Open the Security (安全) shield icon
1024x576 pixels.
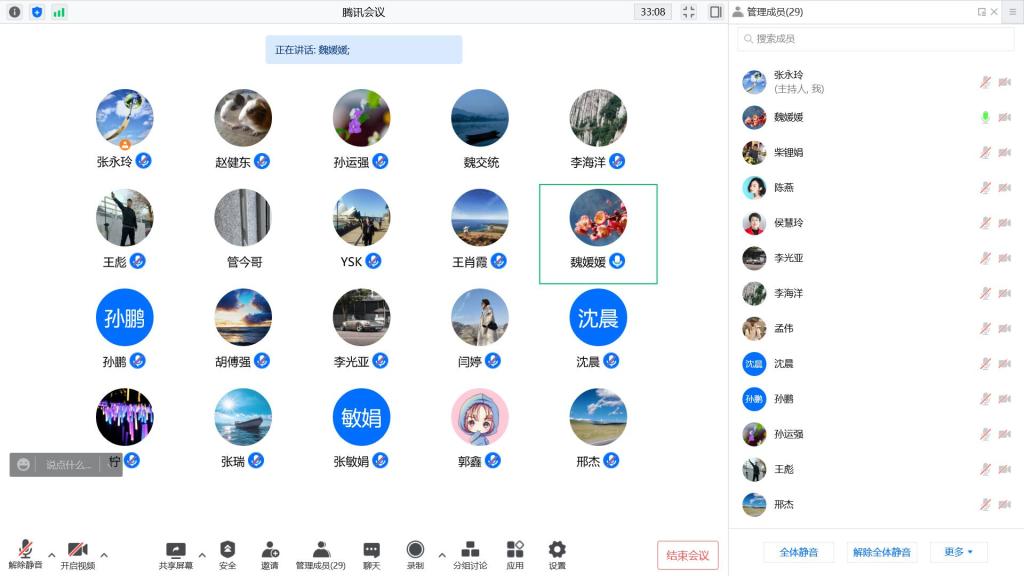tap(227, 551)
